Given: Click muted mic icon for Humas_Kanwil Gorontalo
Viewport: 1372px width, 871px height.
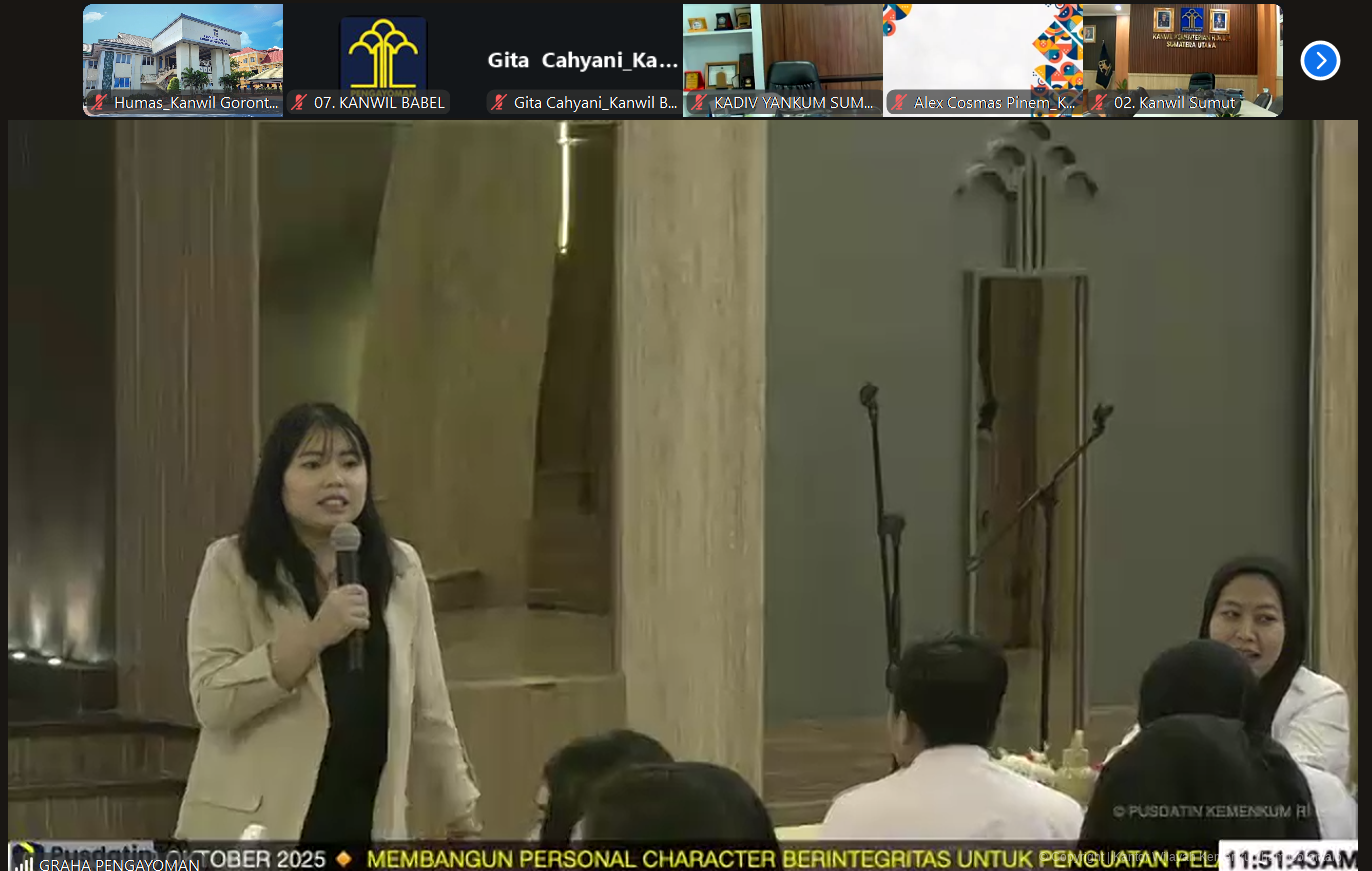Looking at the screenshot, I should (x=99, y=103).
